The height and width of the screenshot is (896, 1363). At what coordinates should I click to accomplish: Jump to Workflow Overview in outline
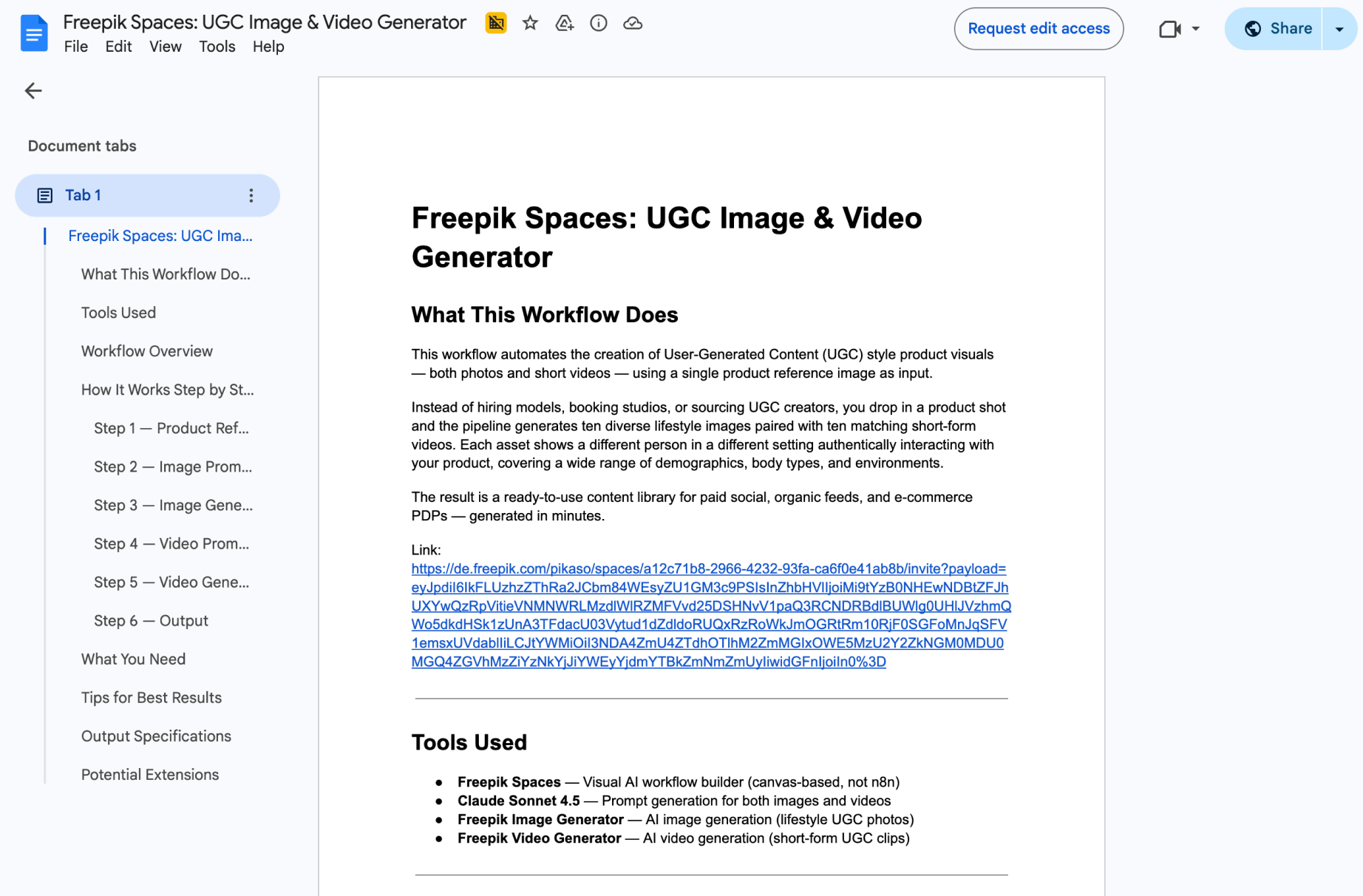pyautogui.click(x=146, y=351)
